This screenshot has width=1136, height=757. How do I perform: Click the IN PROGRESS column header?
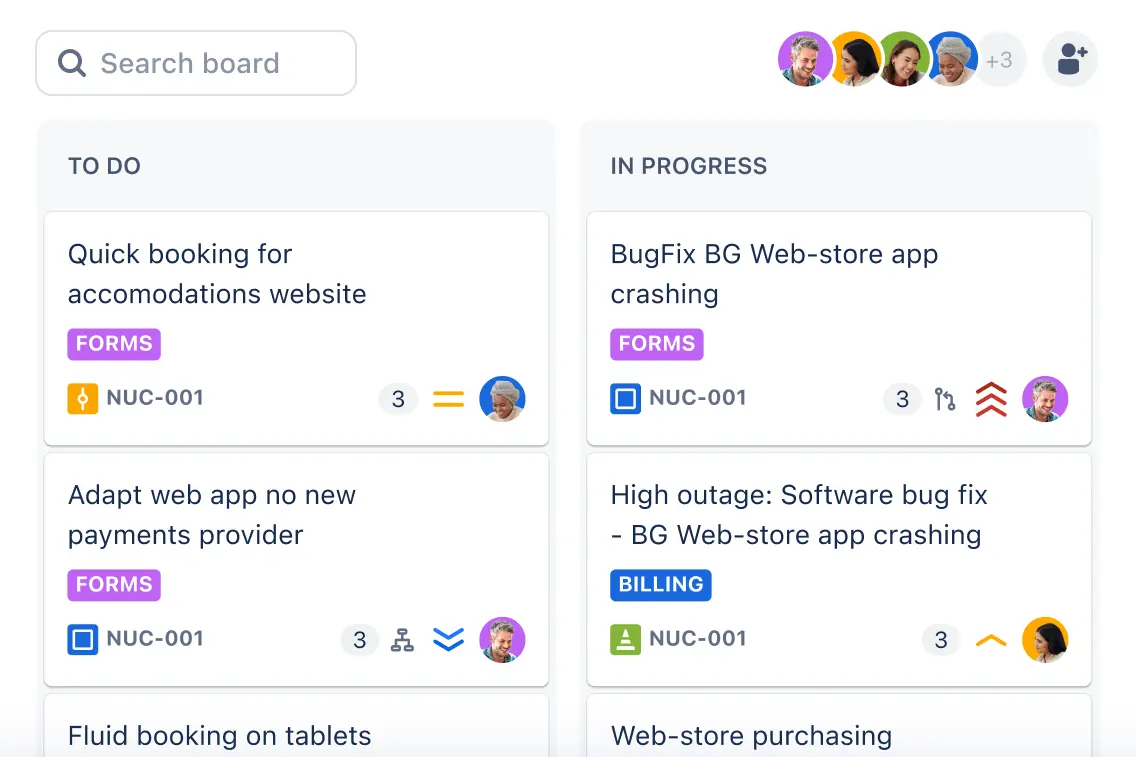click(688, 166)
